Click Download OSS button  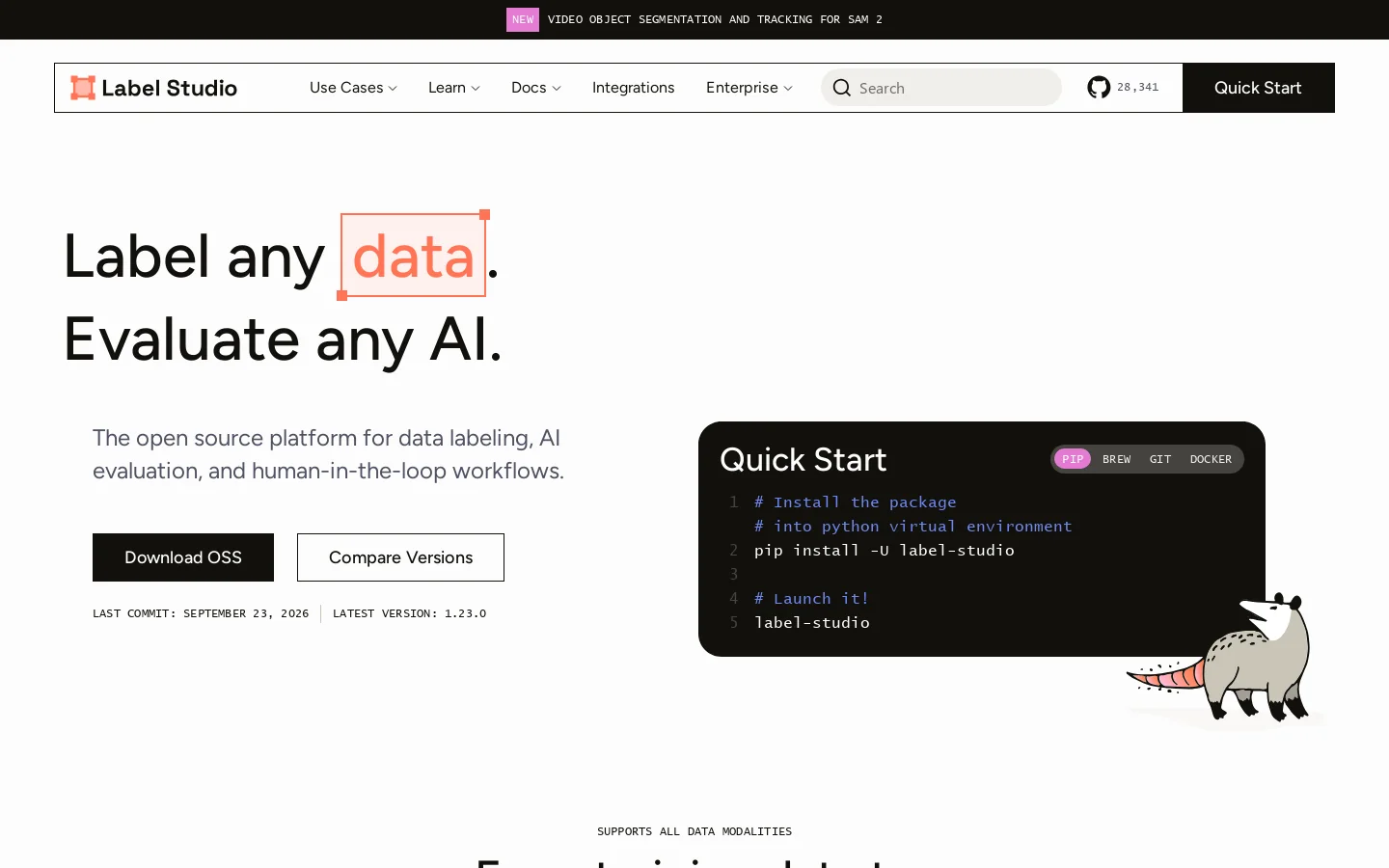click(x=183, y=557)
